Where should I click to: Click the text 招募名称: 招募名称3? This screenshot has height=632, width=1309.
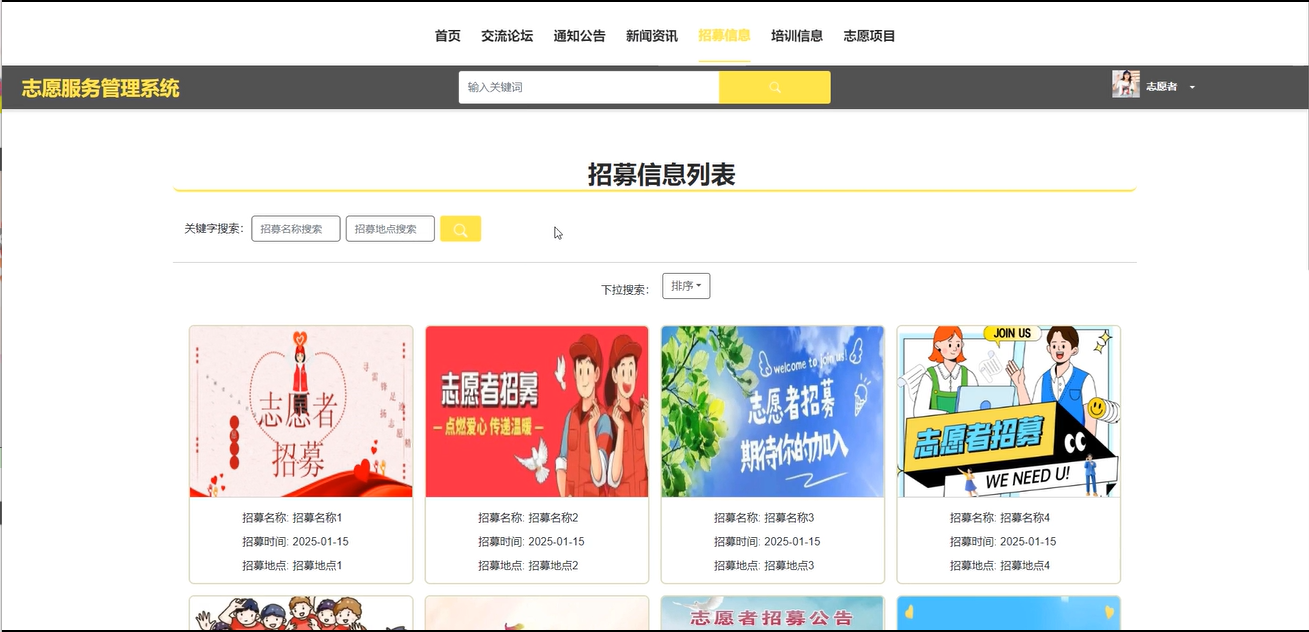click(764, 518)
